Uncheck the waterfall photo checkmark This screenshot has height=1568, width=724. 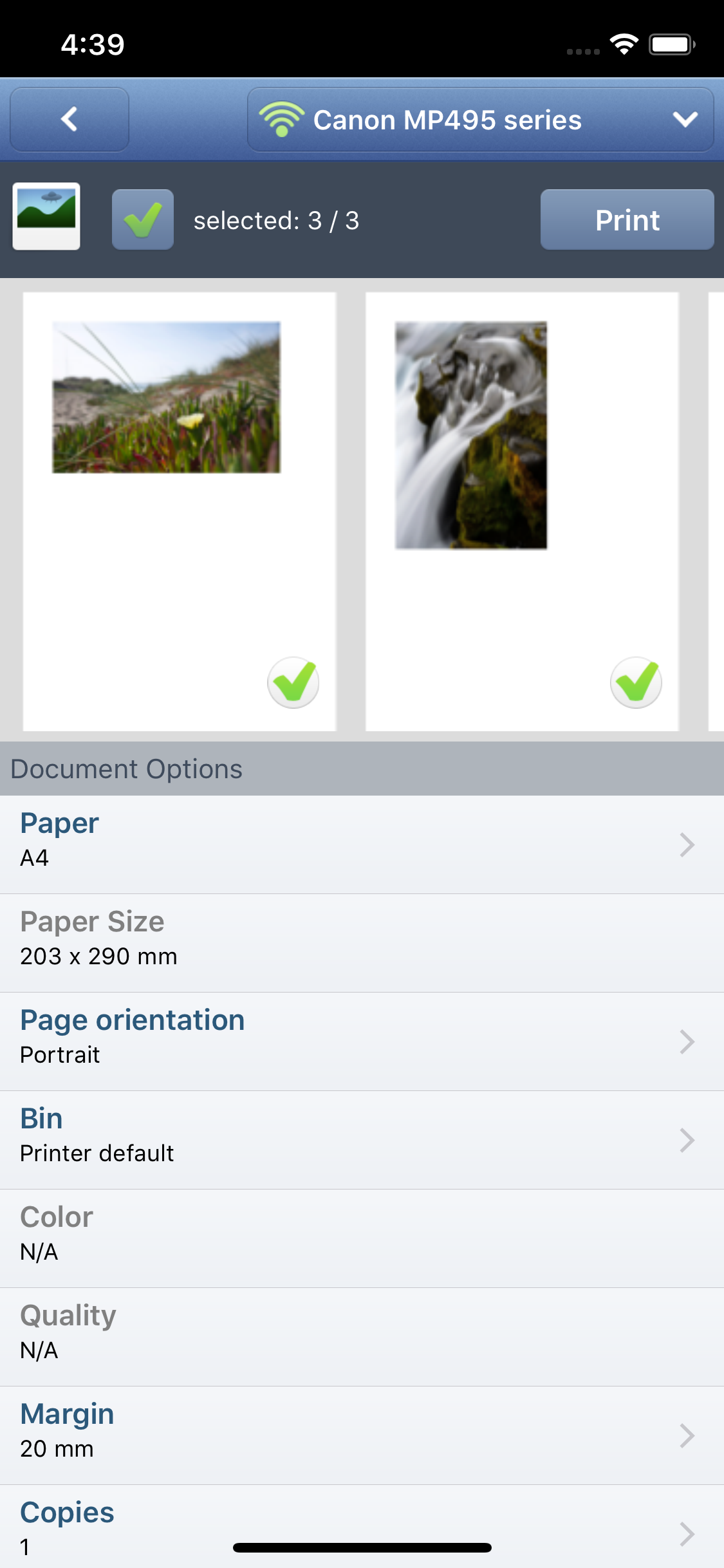[x=636, y=682]
